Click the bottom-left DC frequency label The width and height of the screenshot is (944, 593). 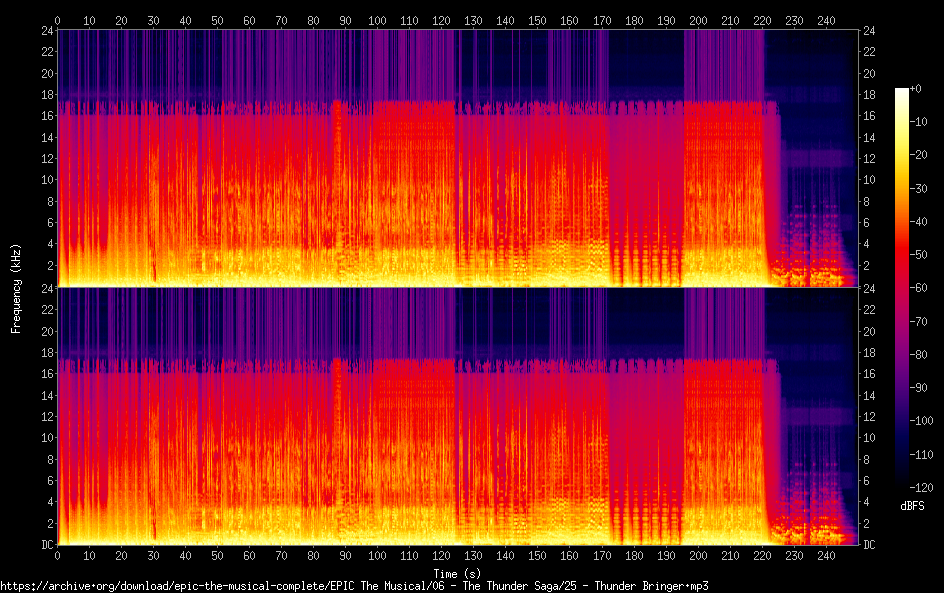(x=46, y=545)
